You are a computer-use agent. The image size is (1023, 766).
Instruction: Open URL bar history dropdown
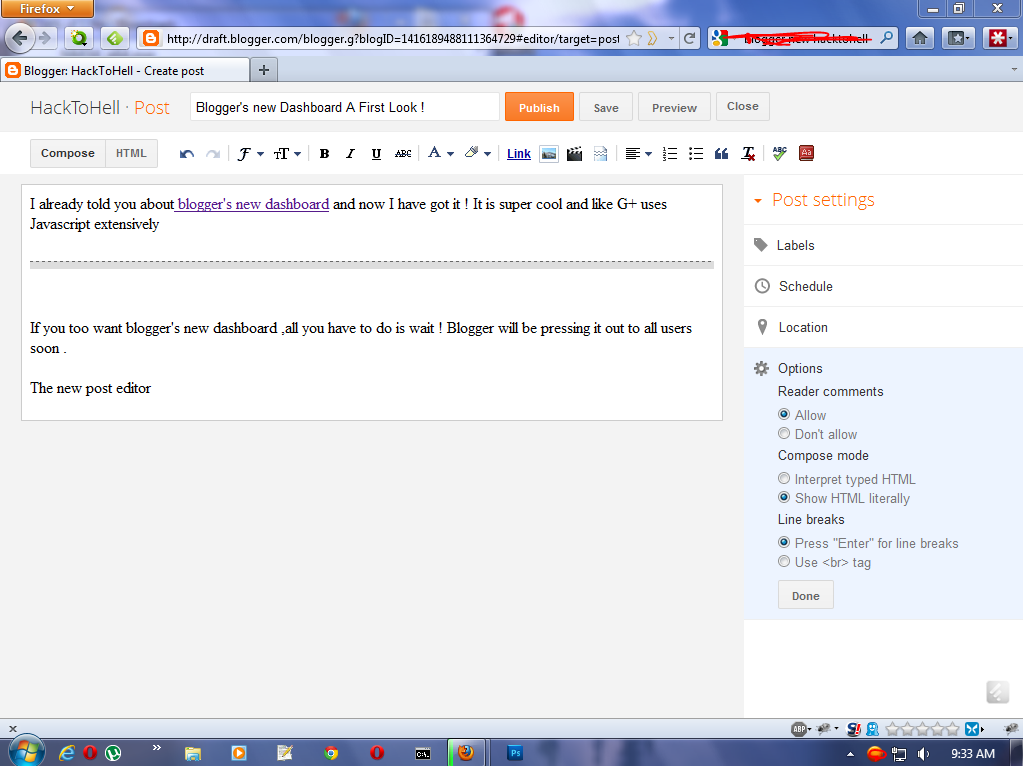(671, 38)
